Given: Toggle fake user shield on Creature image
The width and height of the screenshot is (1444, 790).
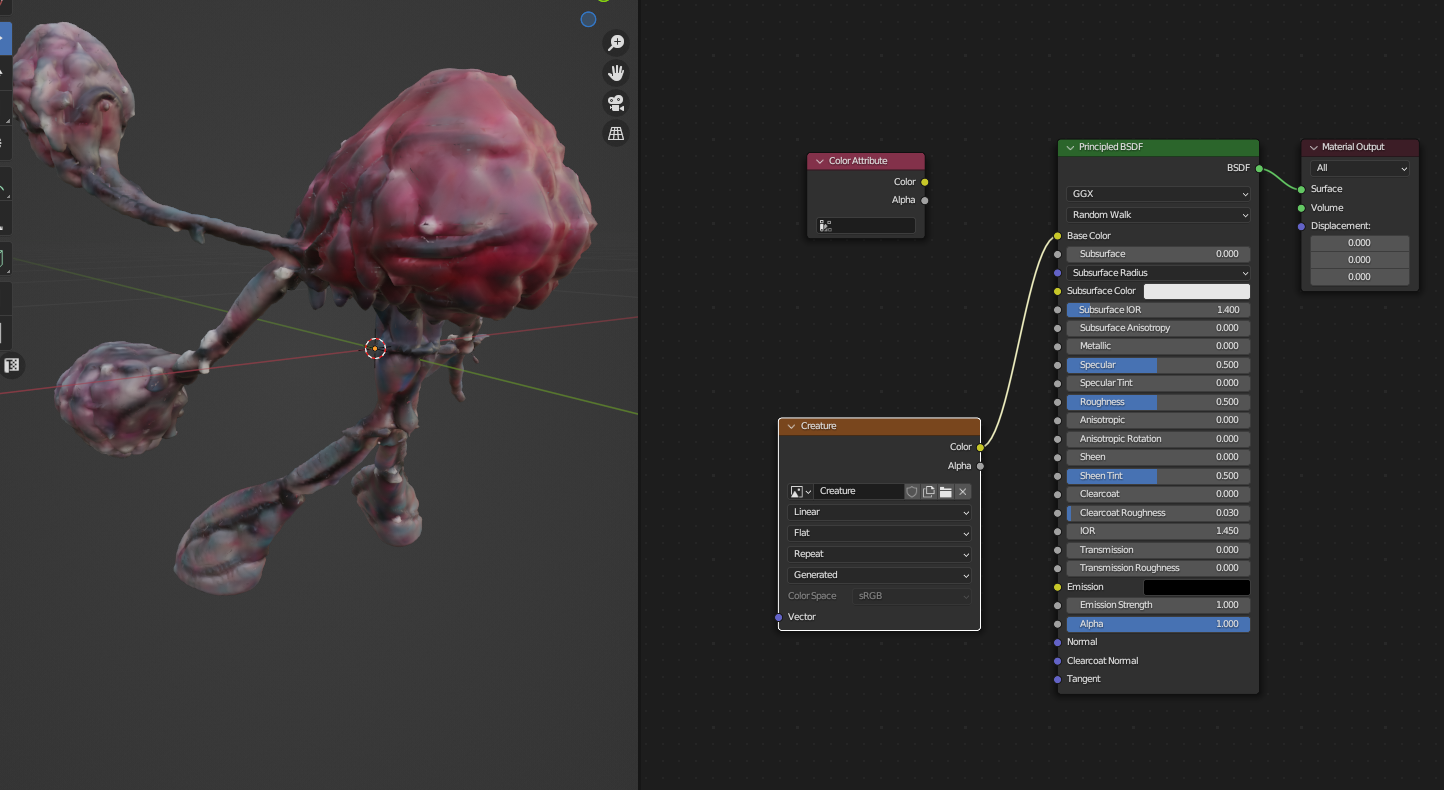Looking at the screenshot, I should pyautogui.click(x=912, y=491).
